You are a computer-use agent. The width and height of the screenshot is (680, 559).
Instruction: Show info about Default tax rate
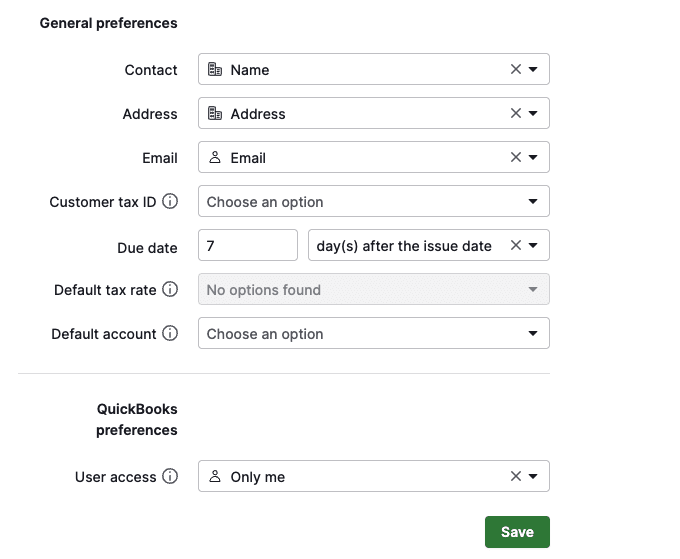170,289
